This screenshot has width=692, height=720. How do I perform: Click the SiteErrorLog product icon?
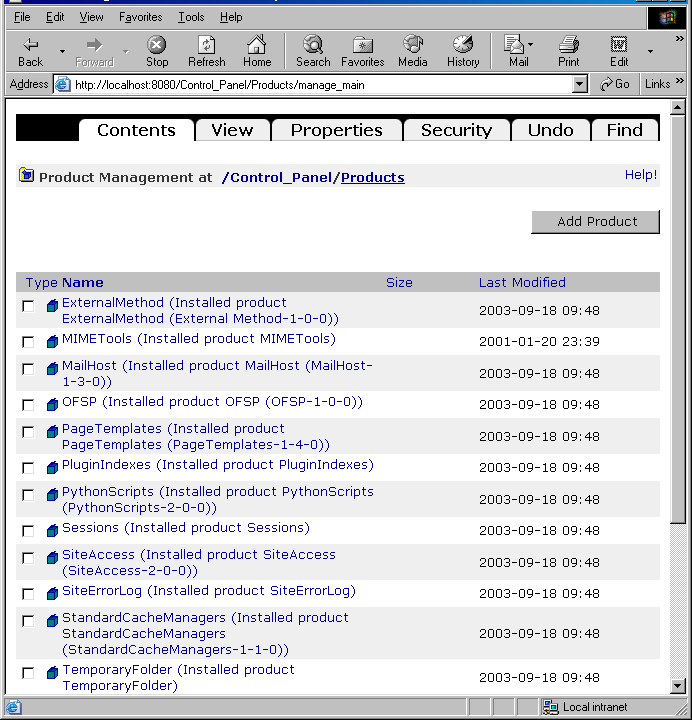tap(52, 593)
